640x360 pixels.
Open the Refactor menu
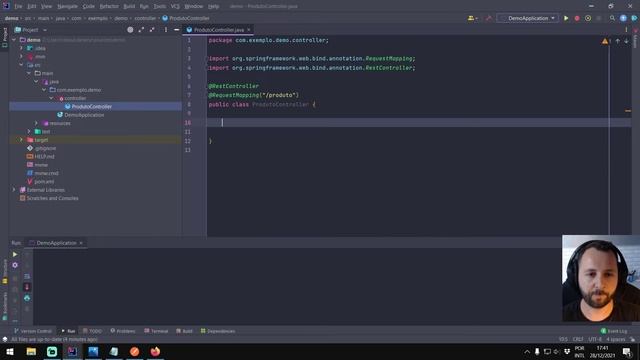pos(109,7)
